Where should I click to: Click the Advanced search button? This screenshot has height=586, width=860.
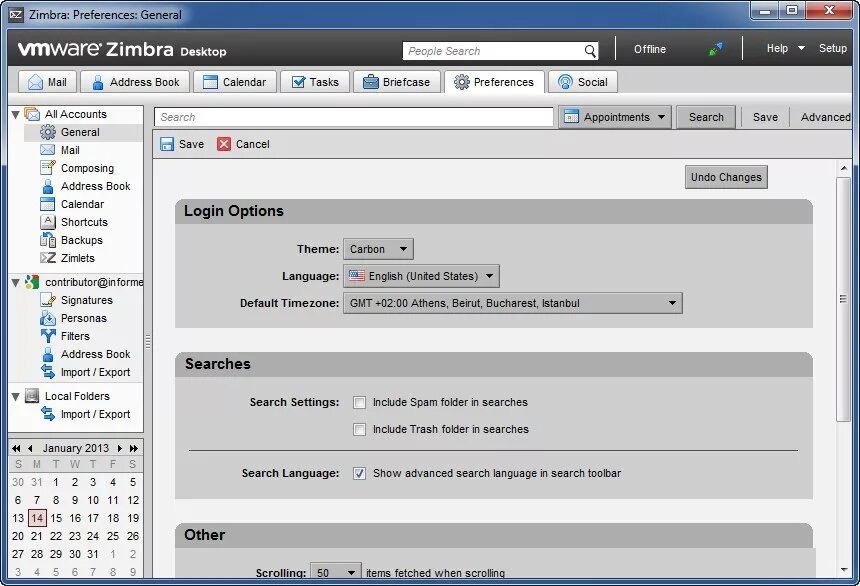pos(825,117)
